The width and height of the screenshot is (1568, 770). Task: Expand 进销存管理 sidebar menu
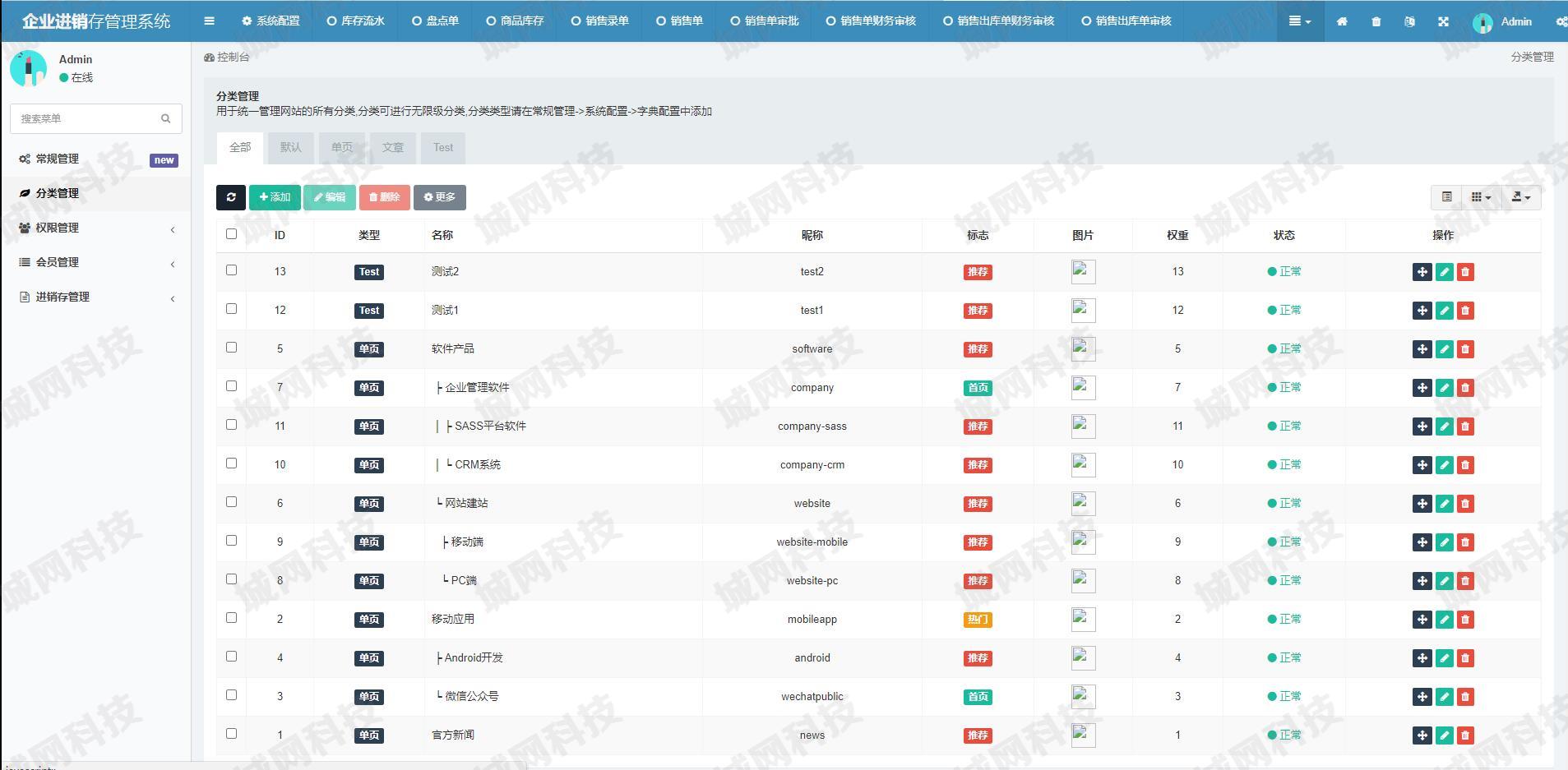95,297
